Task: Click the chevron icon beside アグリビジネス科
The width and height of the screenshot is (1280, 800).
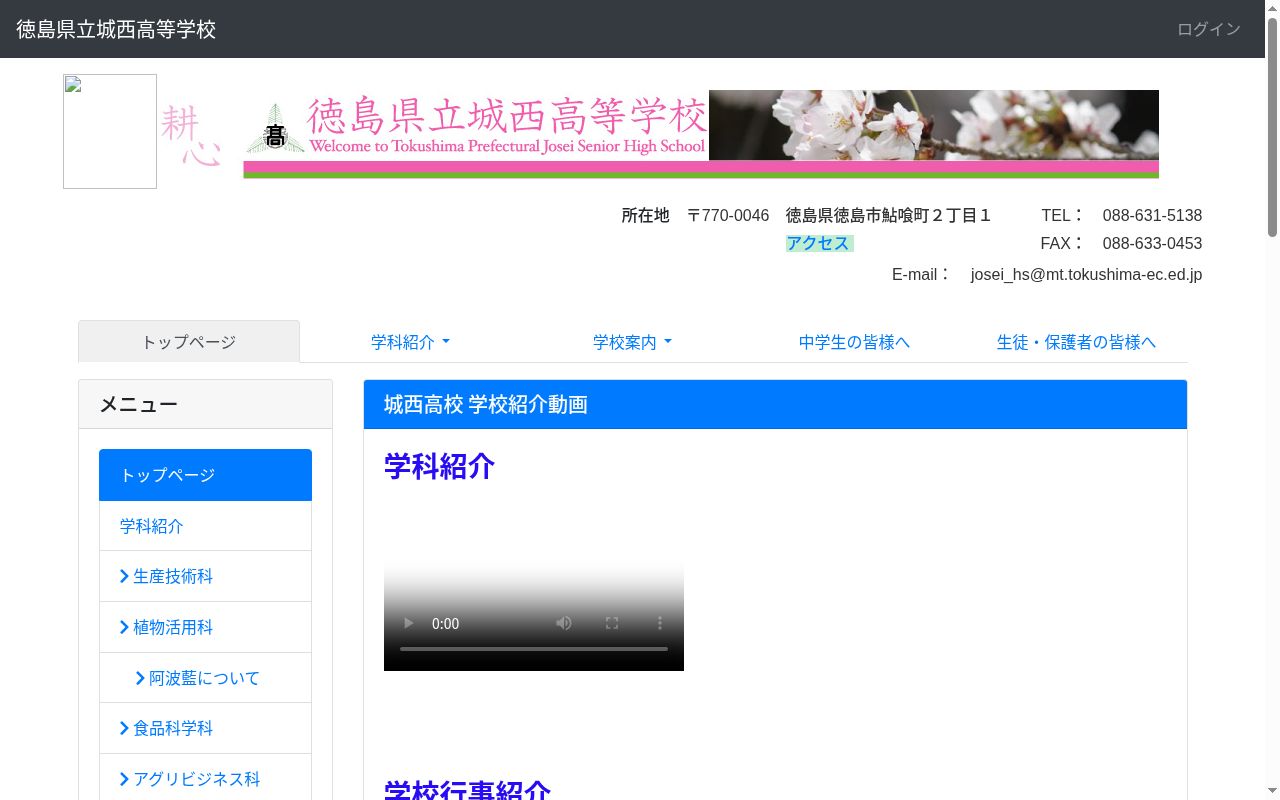Action: (x=125, y=779)
